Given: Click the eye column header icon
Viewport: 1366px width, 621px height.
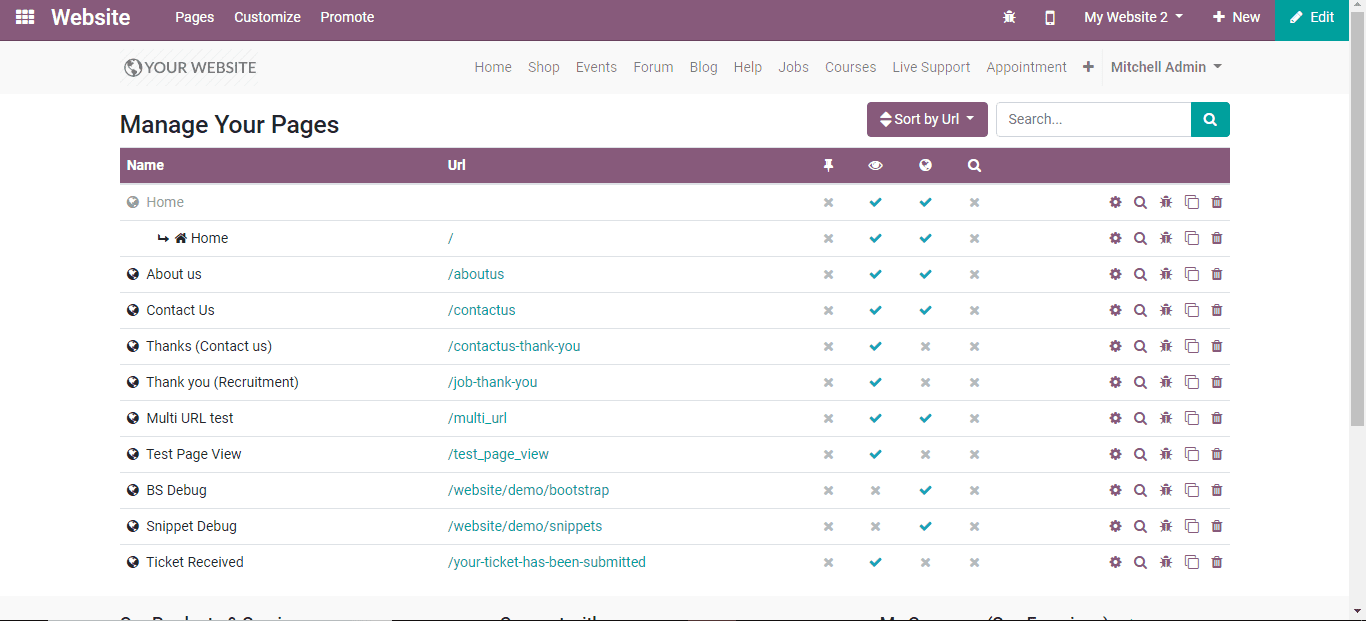Looking at the screenshot, I should [x=876, y=166].
